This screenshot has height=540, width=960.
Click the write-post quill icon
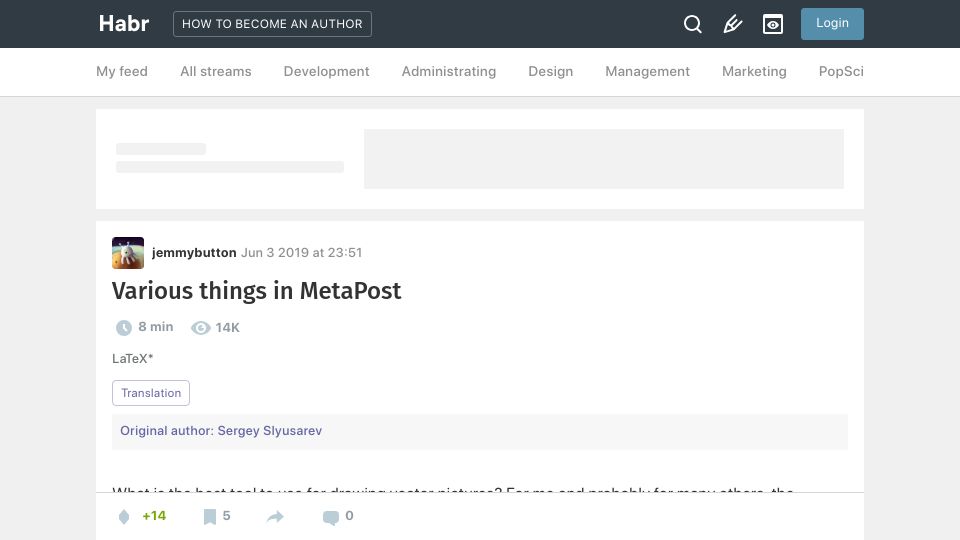[732, 24]
